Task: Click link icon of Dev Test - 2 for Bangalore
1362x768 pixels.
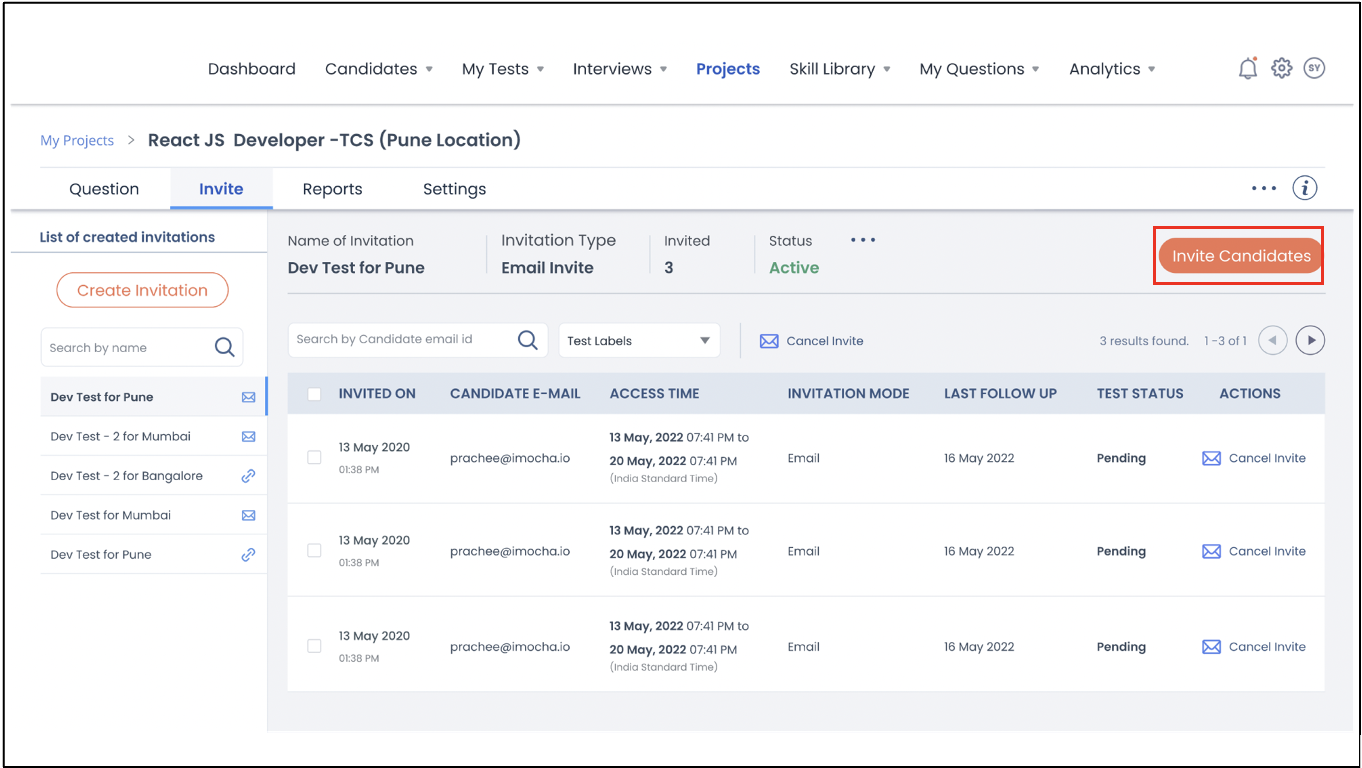Action: pyautogui.click(x=248, y=476)
